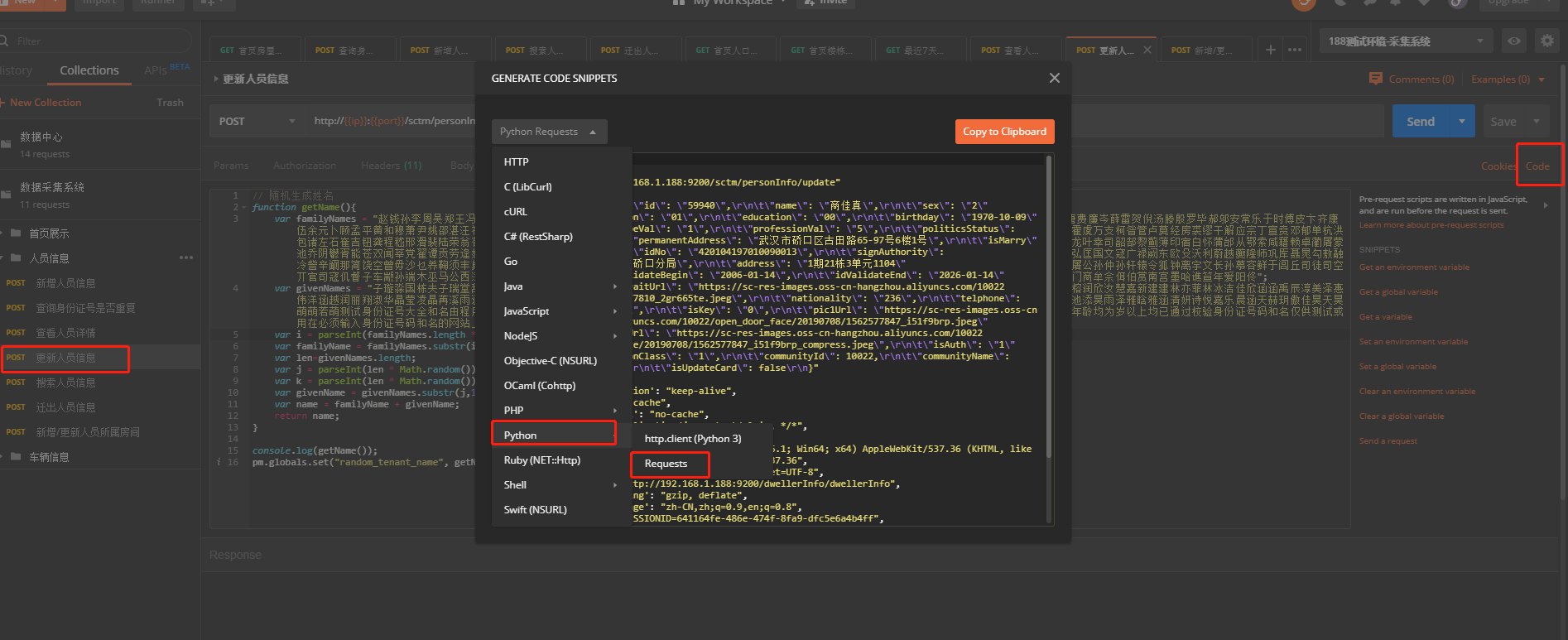Open the Examples (0) dropdown
1568x640 pixels.
[1508, 79]
